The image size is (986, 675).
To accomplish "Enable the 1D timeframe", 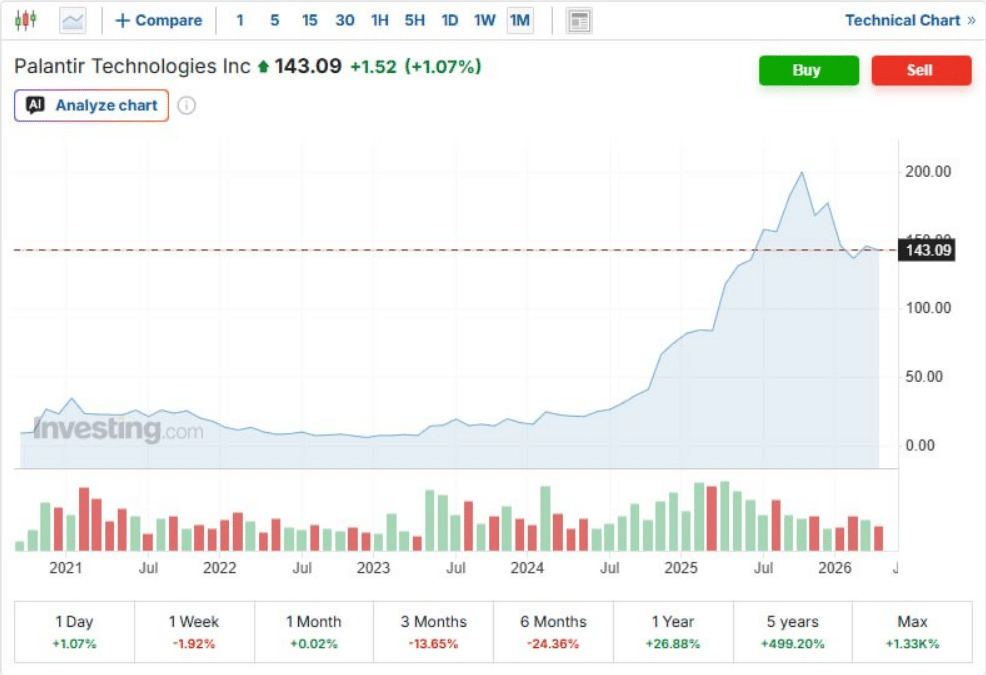I will point(450,20).
